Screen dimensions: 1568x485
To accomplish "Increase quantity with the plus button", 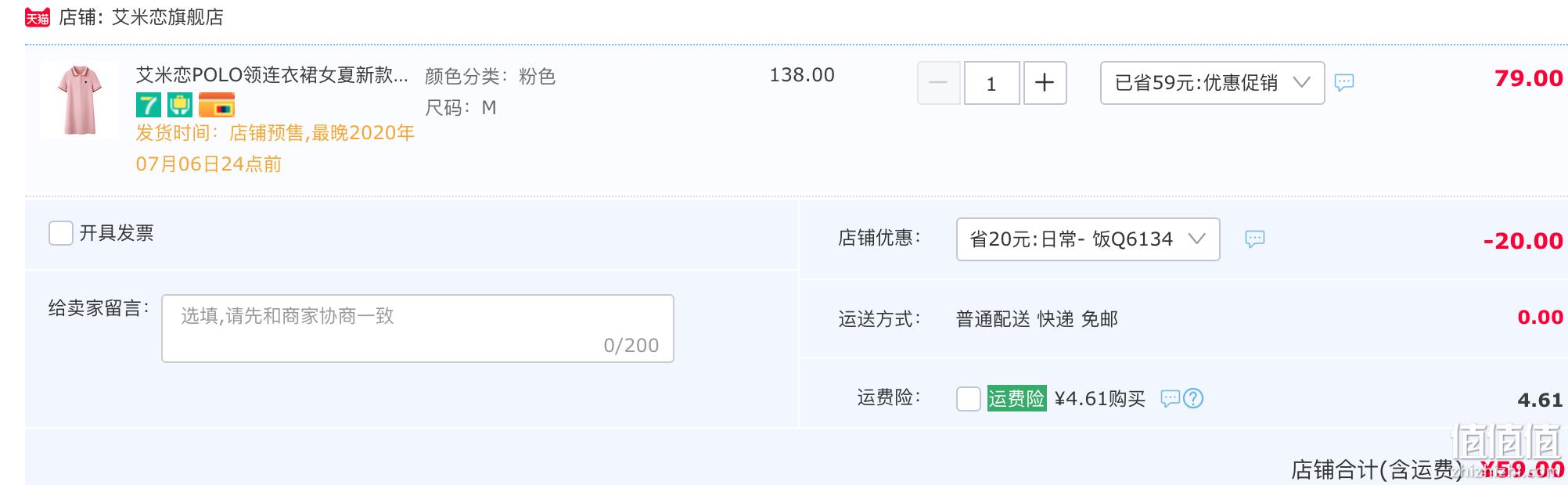I will [1045, 83].
